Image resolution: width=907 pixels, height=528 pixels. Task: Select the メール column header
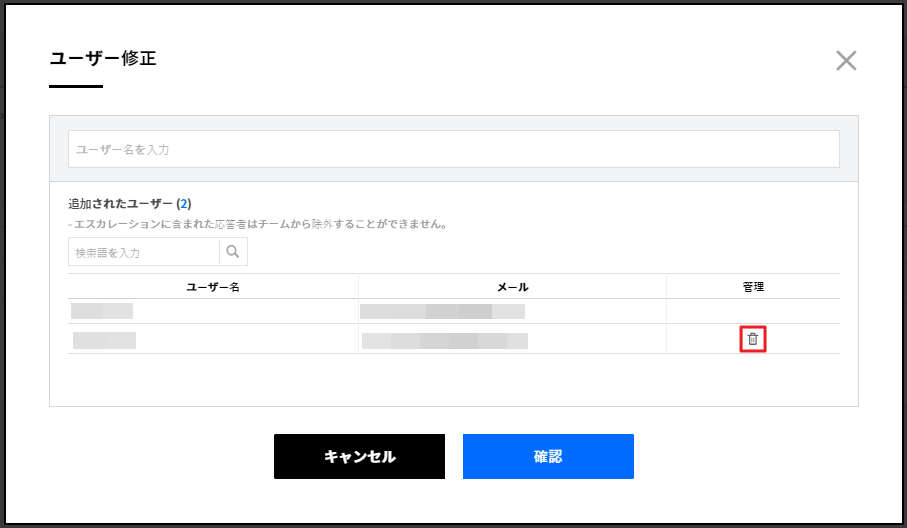click(512, 287)
